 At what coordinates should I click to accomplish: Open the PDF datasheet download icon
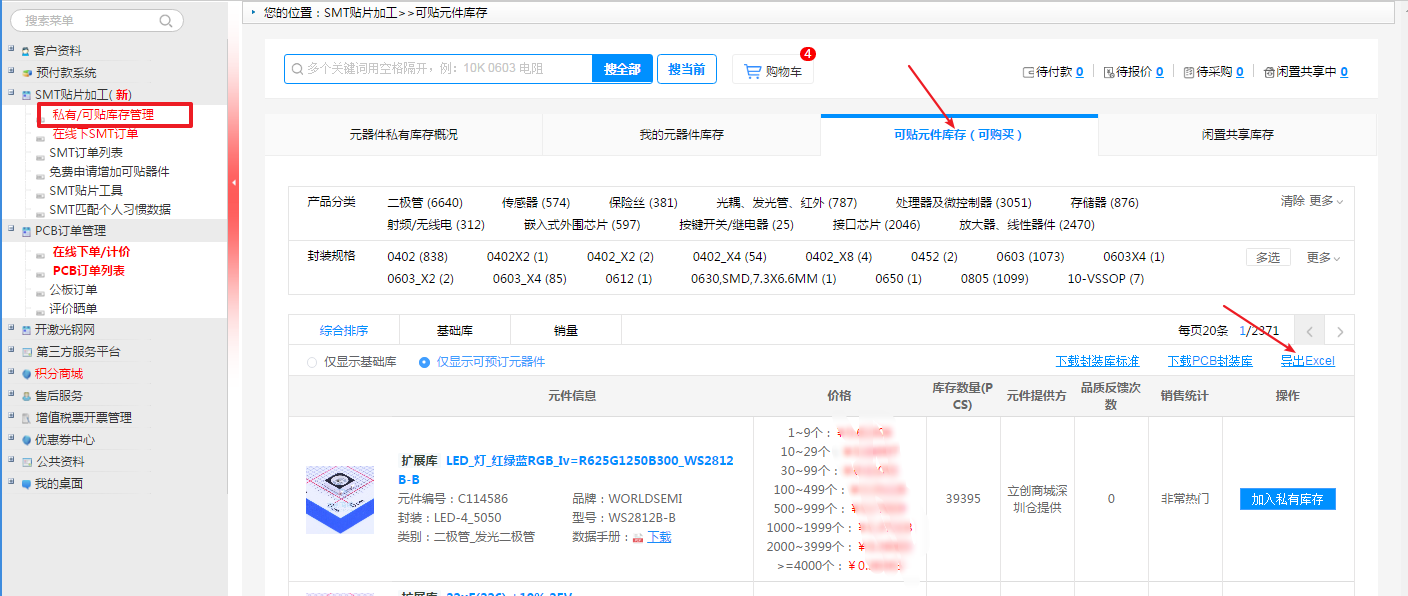pyautogui.click(x=638, y=537)
